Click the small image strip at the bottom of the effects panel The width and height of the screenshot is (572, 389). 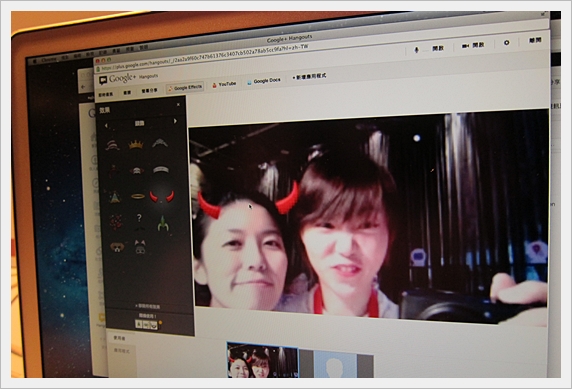(146, 324)
